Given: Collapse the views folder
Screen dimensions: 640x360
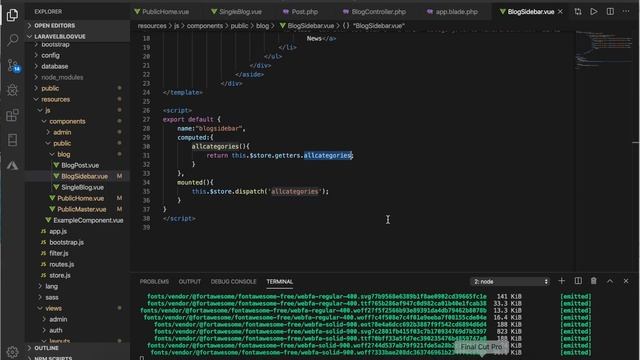Looking at the screenshot, I should pyautogui.click(x=53, y=308).
